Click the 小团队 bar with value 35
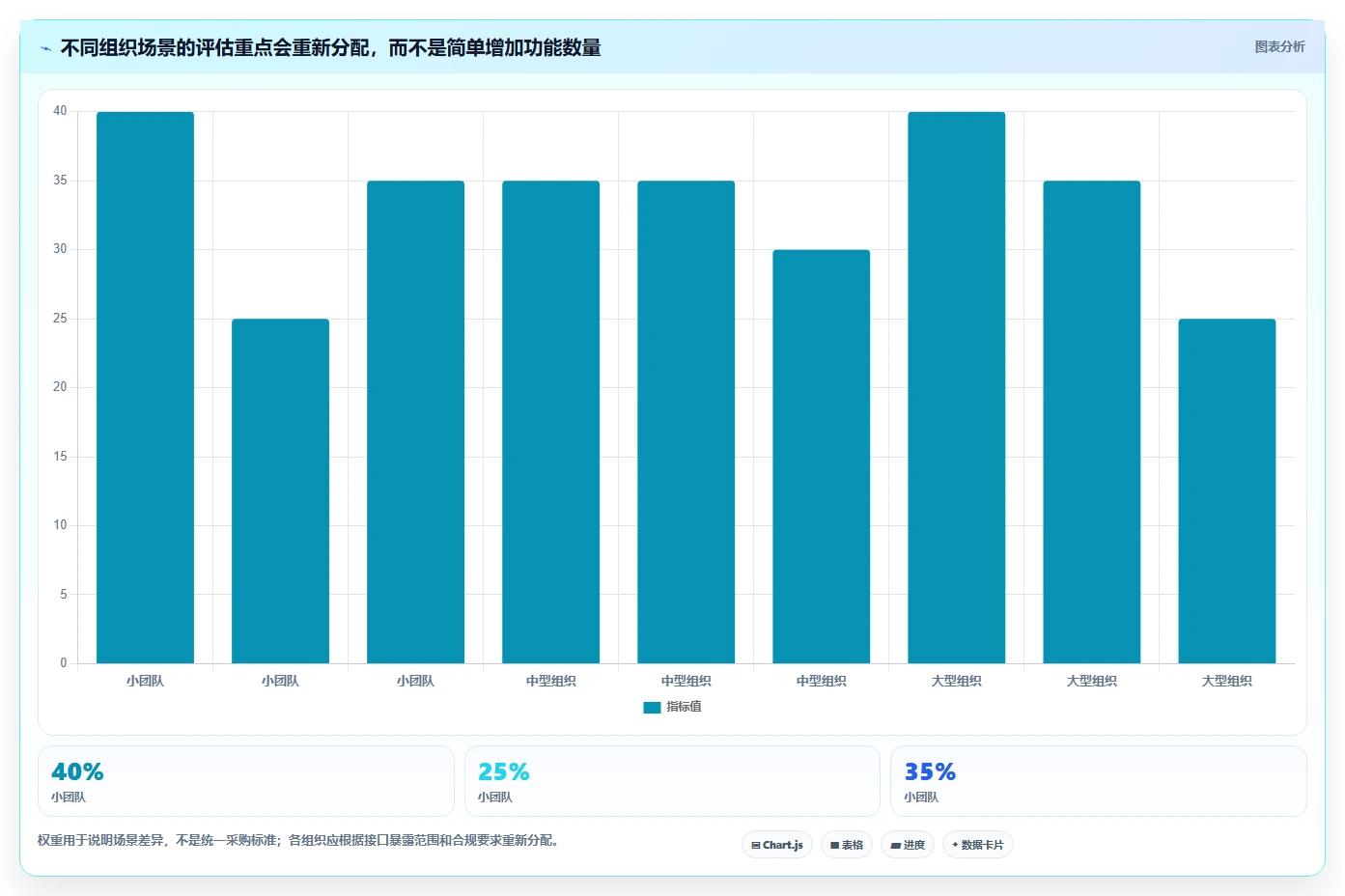This screenshot has width=1345, height=896. (415, 422)
